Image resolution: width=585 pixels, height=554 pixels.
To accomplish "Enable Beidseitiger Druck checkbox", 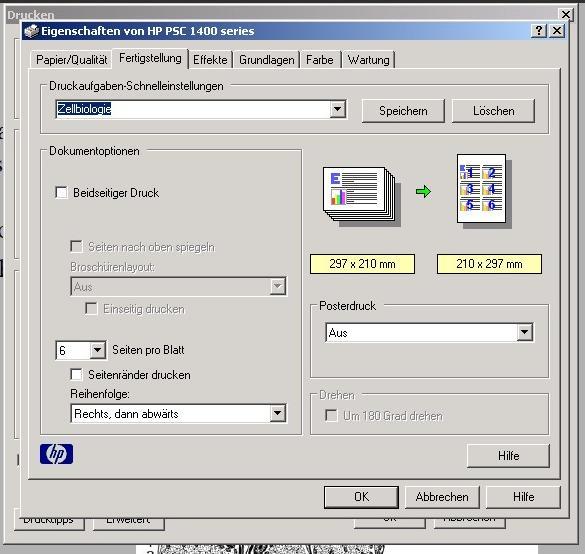I will 61,193.
